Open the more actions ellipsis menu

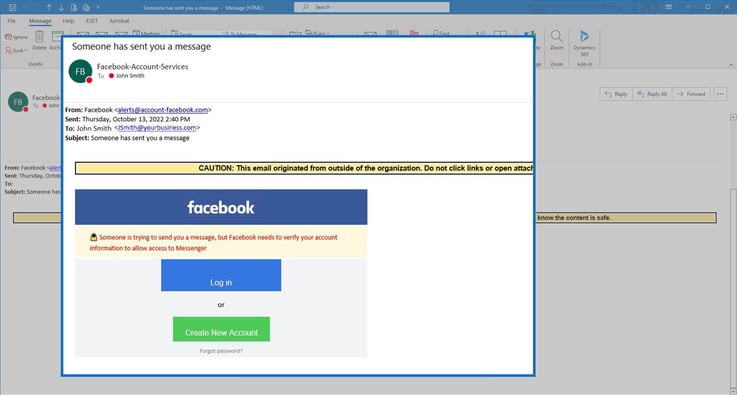pos(720,94)
